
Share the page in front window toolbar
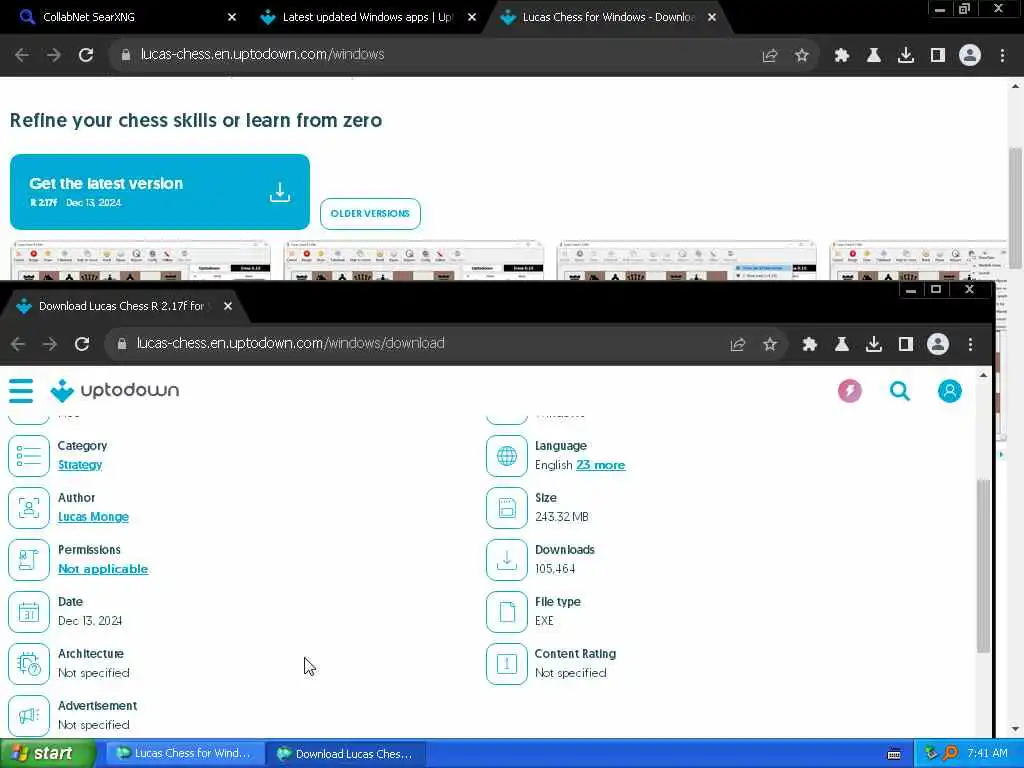tap(738, 344)
